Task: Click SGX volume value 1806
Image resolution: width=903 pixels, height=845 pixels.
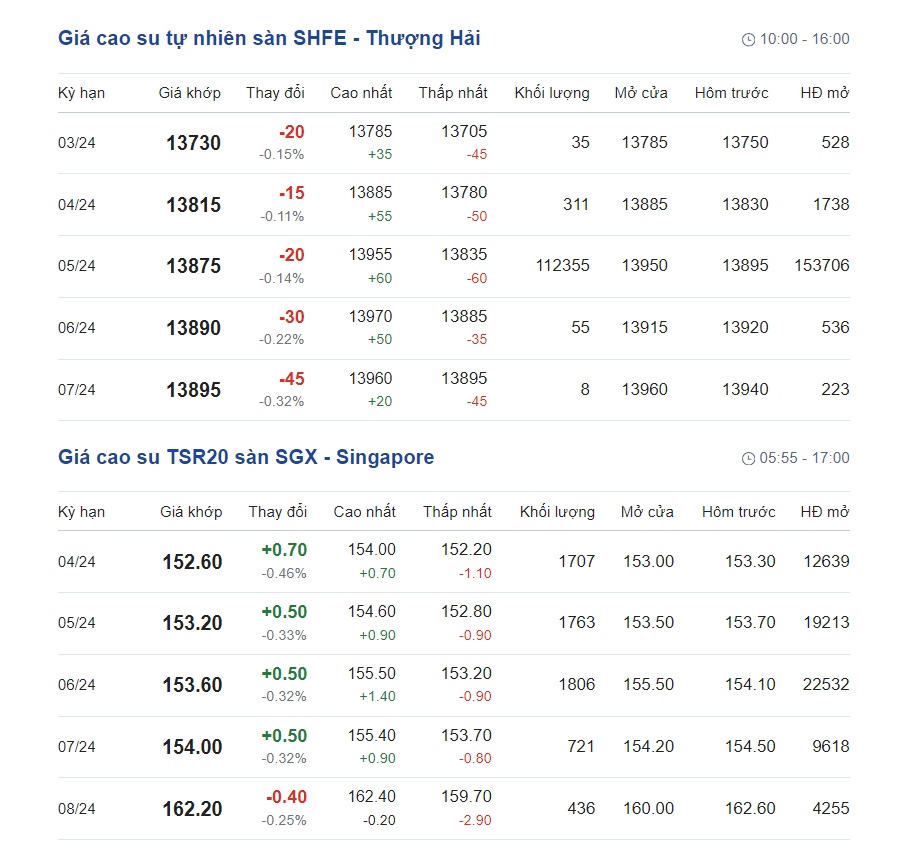Action: (x=577, y=684)
